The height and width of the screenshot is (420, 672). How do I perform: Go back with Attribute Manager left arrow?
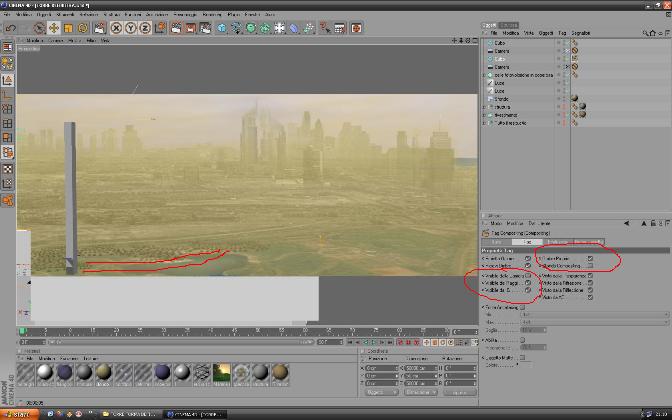tap(627, 223)
